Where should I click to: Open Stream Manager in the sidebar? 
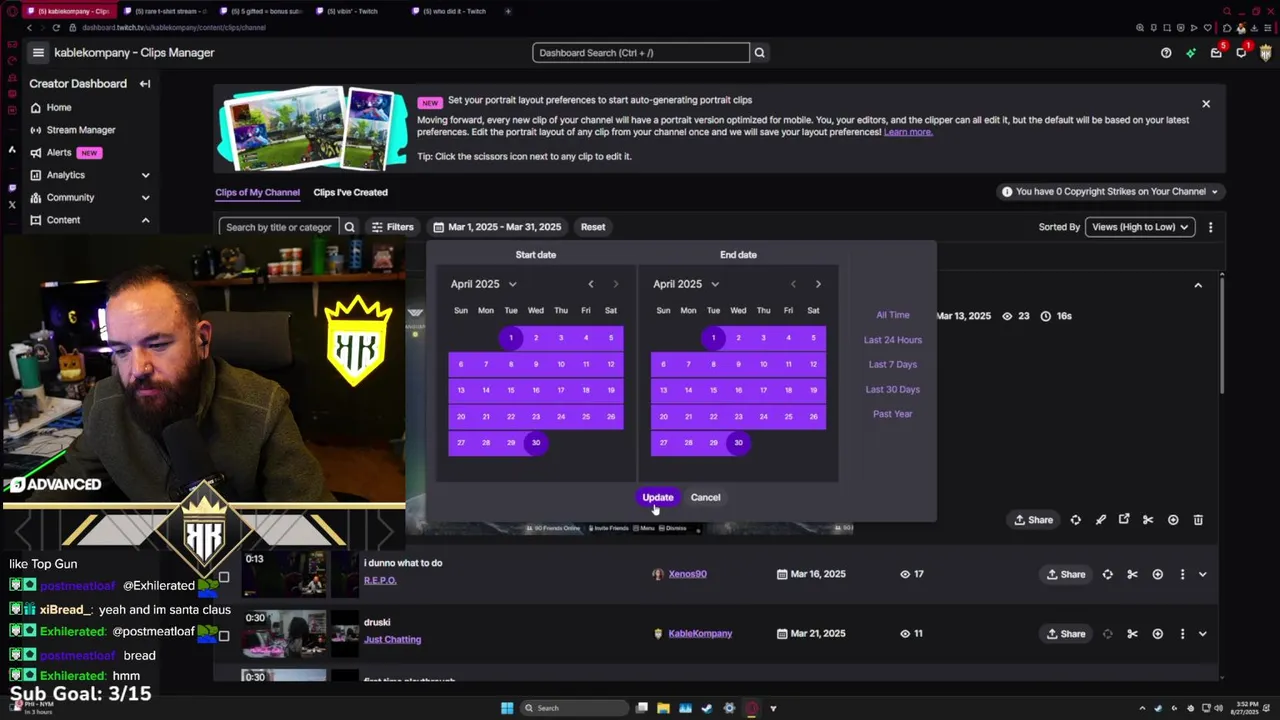pyautogui.click(x=81, y=130)
